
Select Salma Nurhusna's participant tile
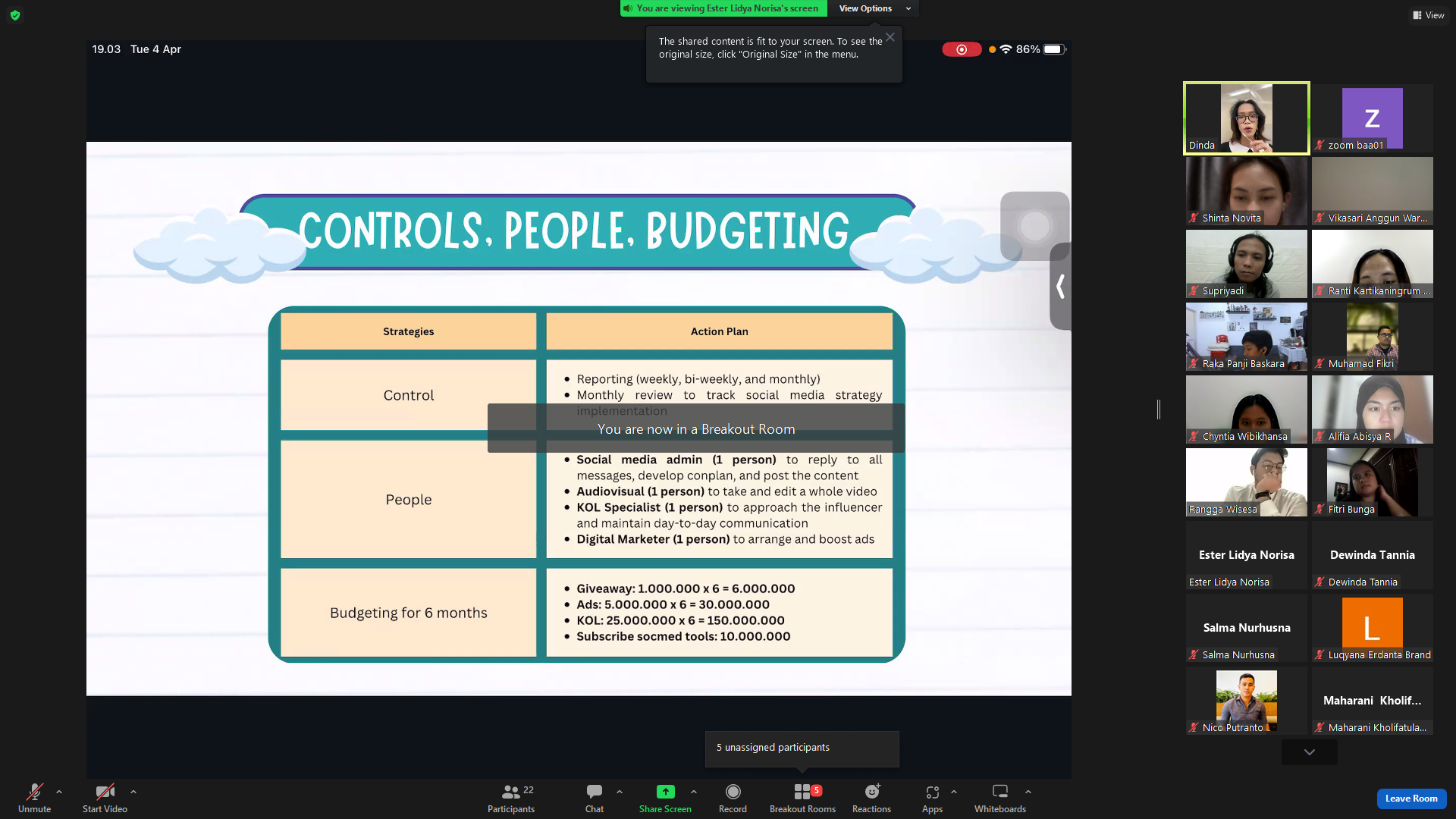pyautogui.click(x=1247, y=628)
